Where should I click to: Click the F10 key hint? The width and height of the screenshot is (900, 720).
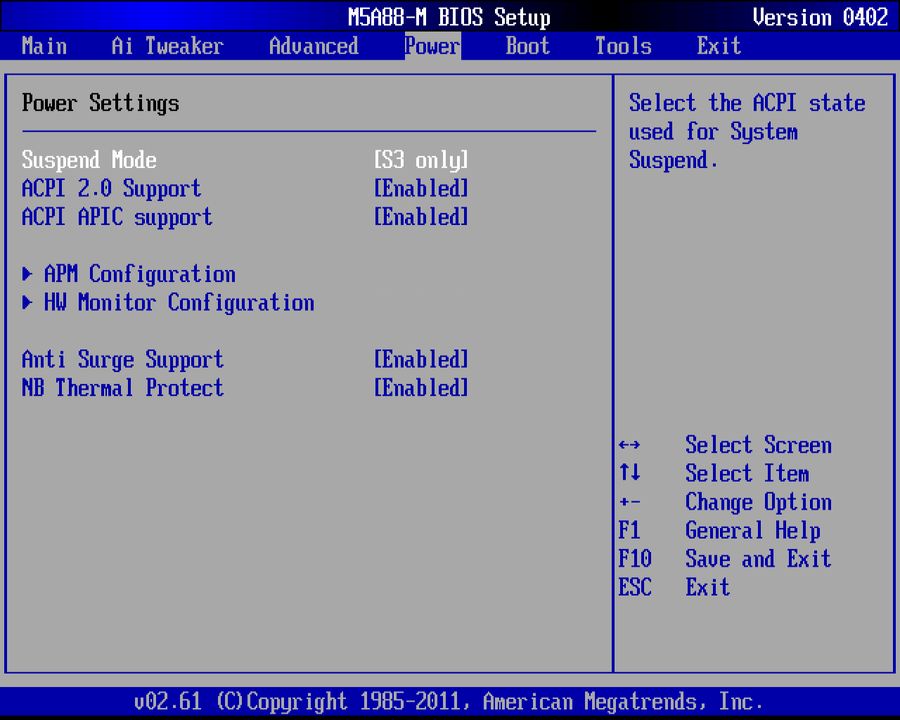(635, 559)
